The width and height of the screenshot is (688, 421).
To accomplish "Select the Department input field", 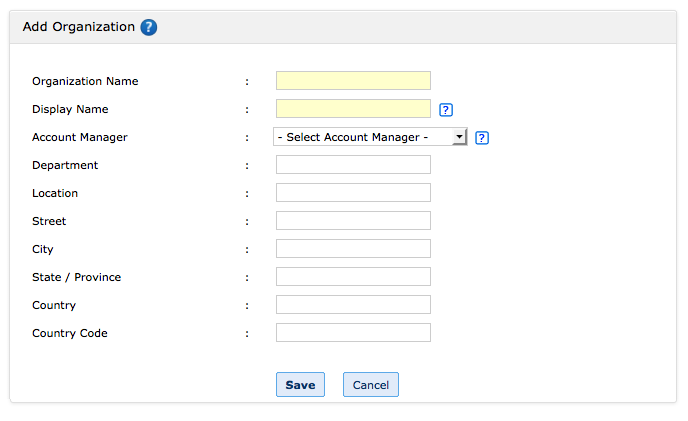I will 353,165.
